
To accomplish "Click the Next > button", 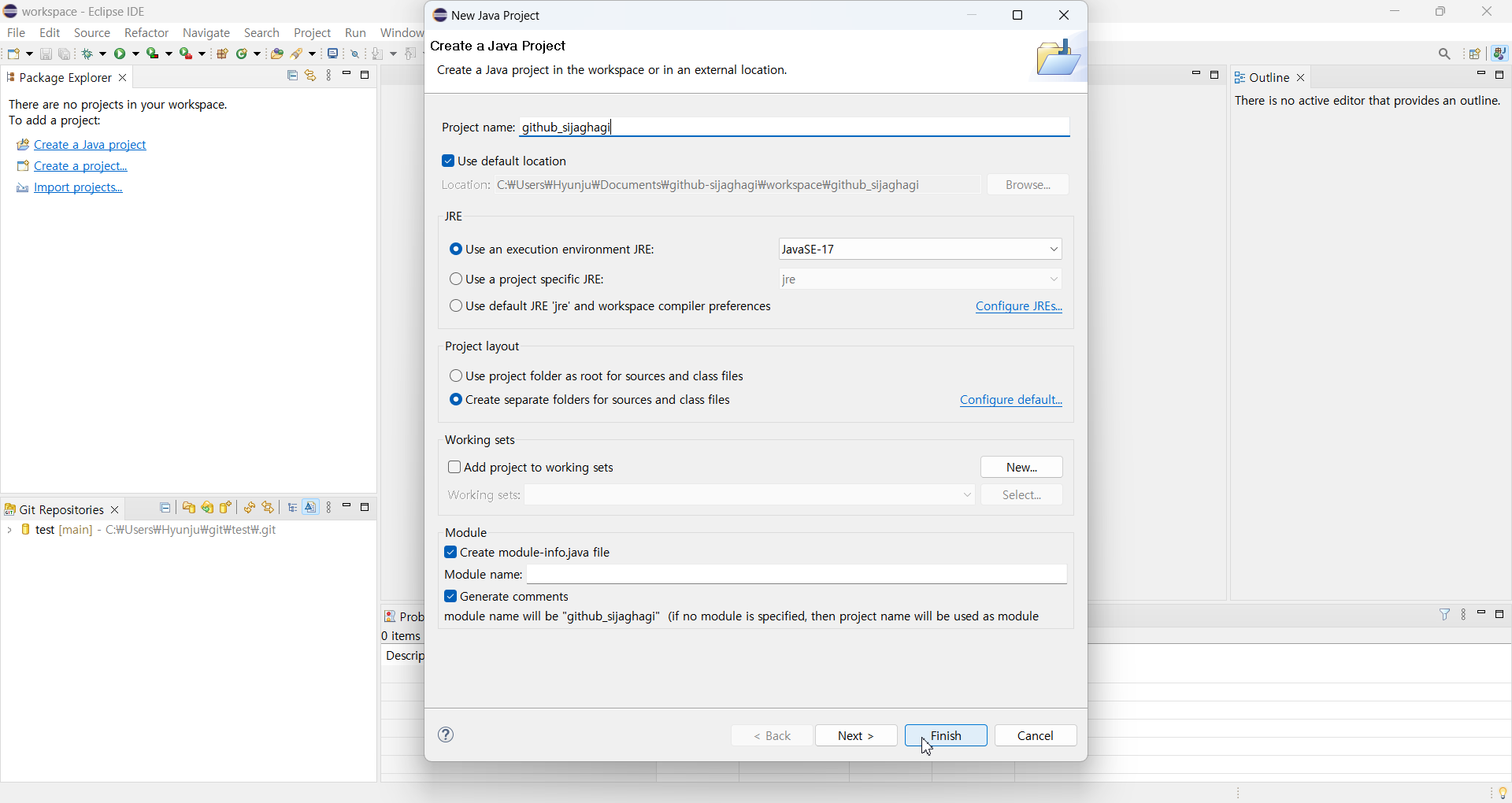I will pos(856,736).
